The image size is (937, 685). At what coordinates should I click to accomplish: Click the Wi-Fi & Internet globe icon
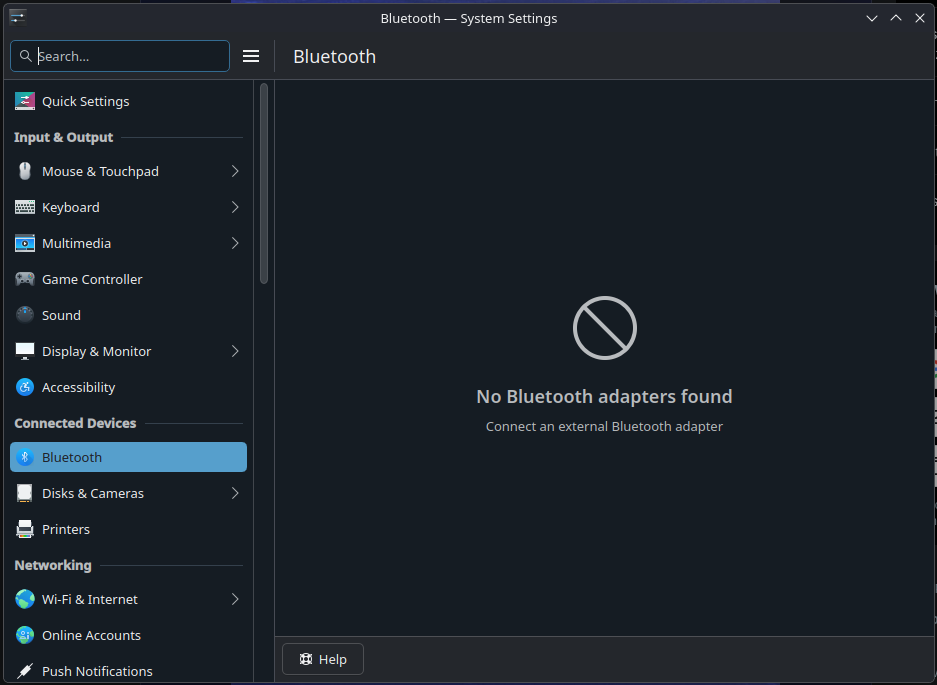25,599
